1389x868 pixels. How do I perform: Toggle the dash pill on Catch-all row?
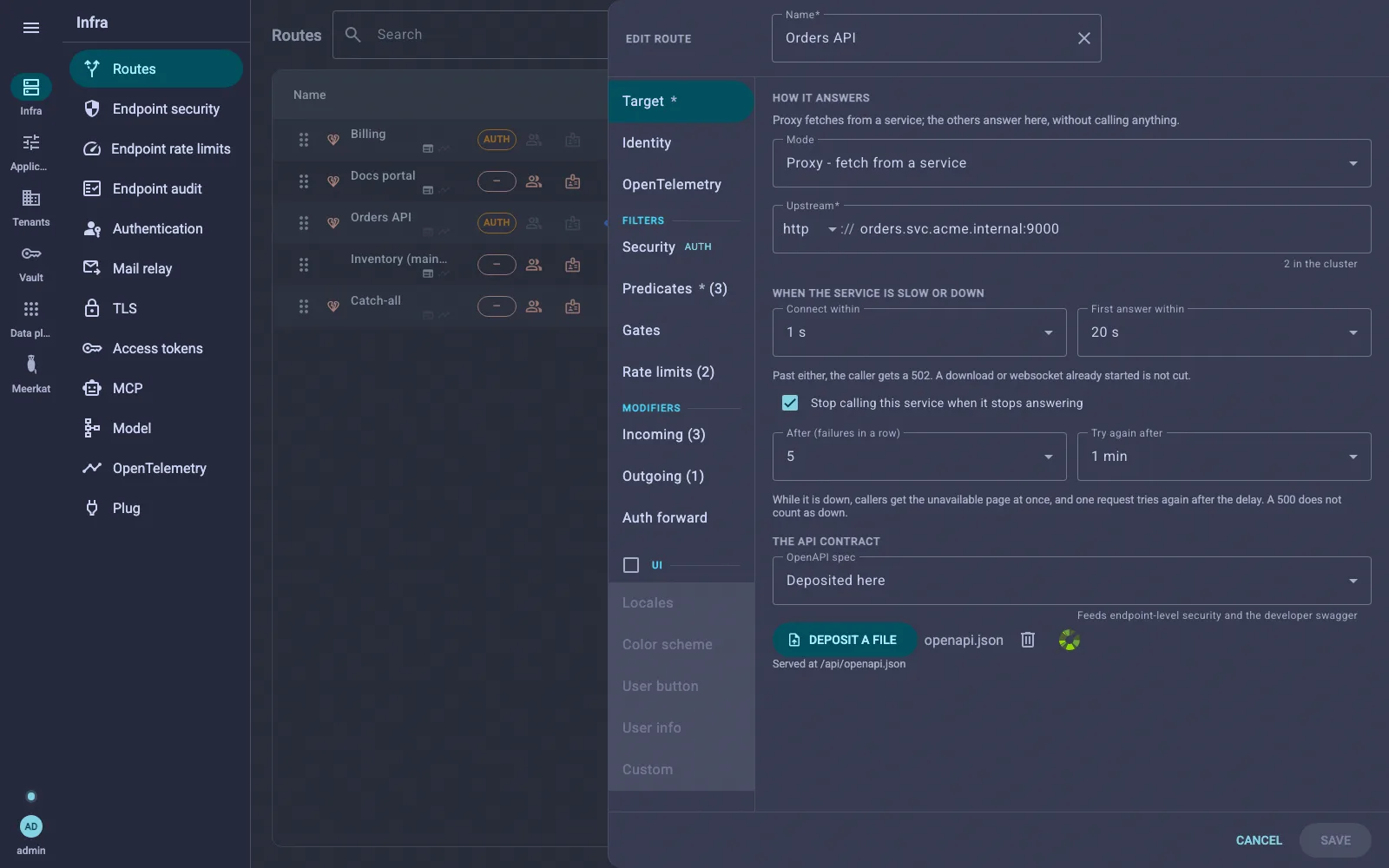[497, 306]
